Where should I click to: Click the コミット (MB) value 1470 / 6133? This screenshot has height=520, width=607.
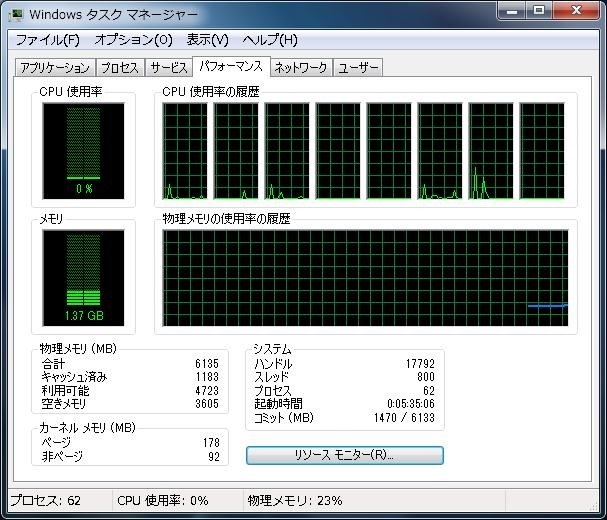[405, 418]
